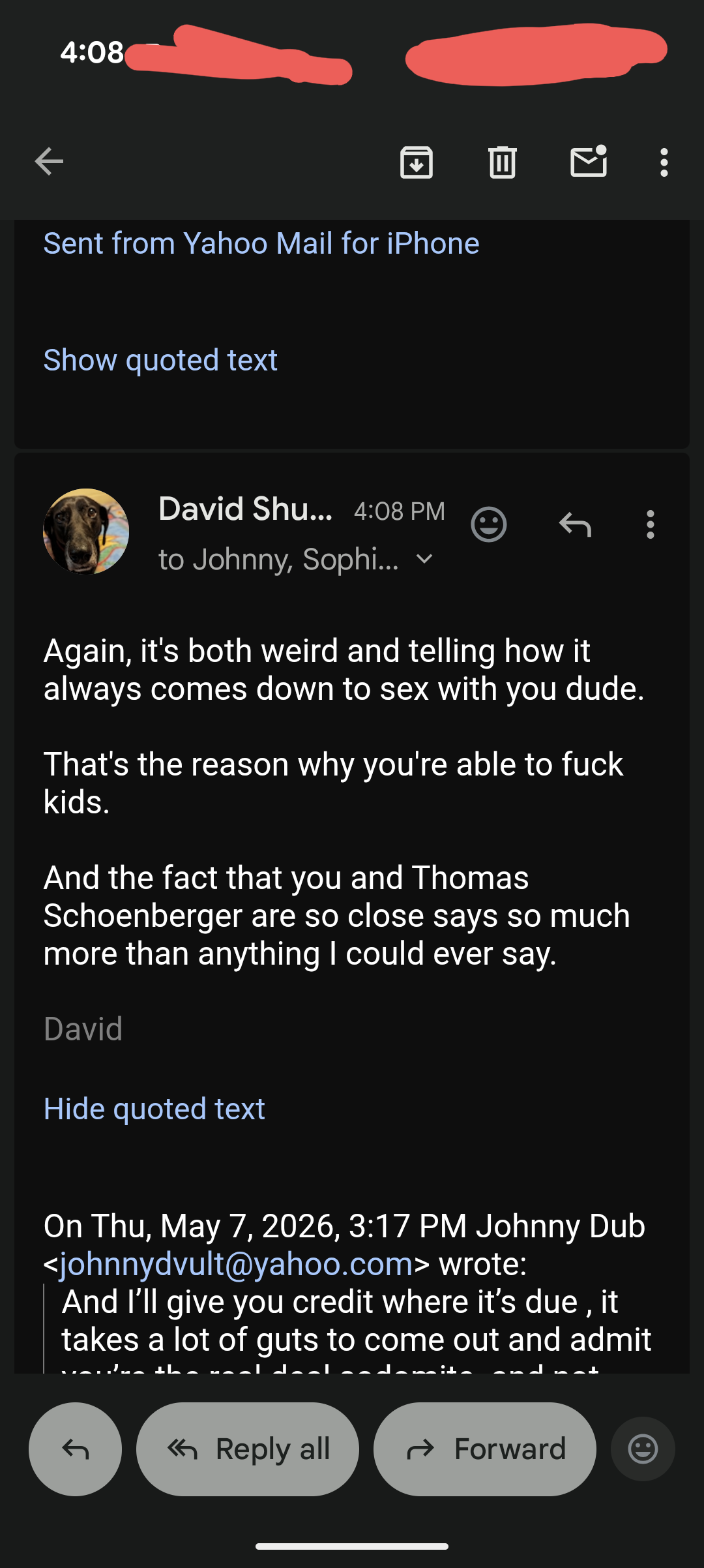Tap the Forward button
The image size is (704, 1568).
click(x=485, y=1449)
